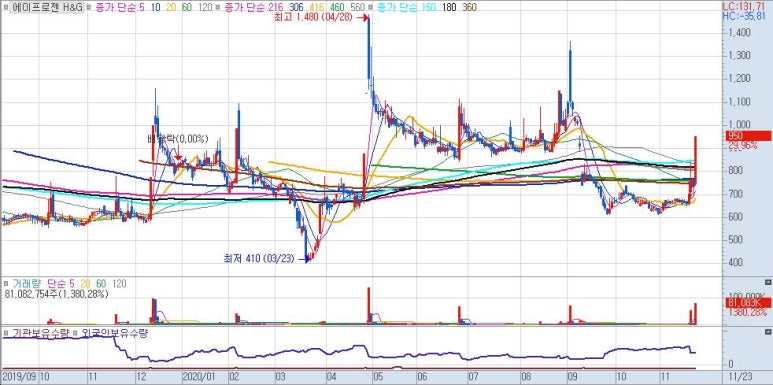Click the 거래량 volume indicator label
This screenshot has height=385, width=773.
26,284
